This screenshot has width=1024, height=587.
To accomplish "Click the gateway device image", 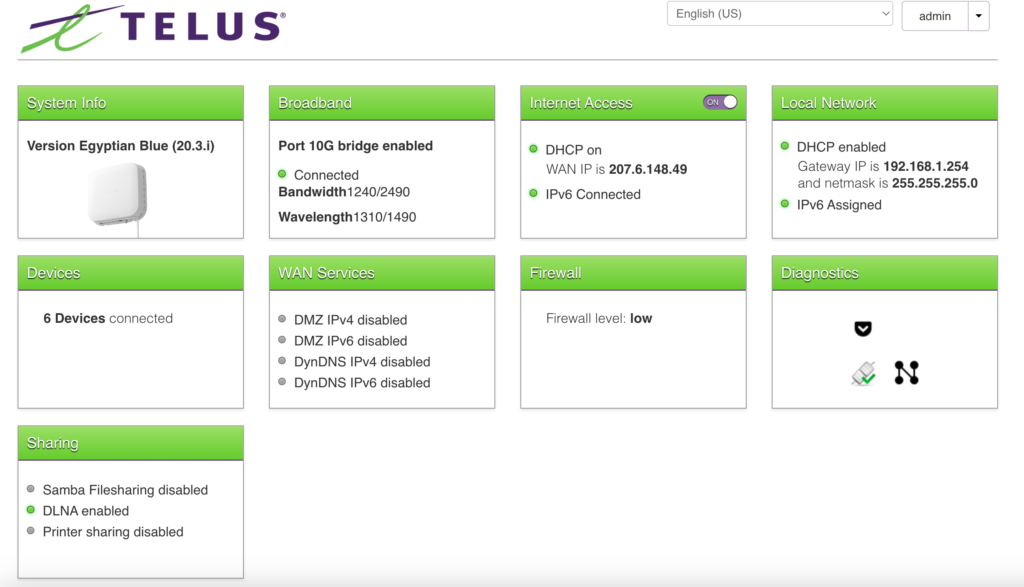I will (x=118, y=194).
